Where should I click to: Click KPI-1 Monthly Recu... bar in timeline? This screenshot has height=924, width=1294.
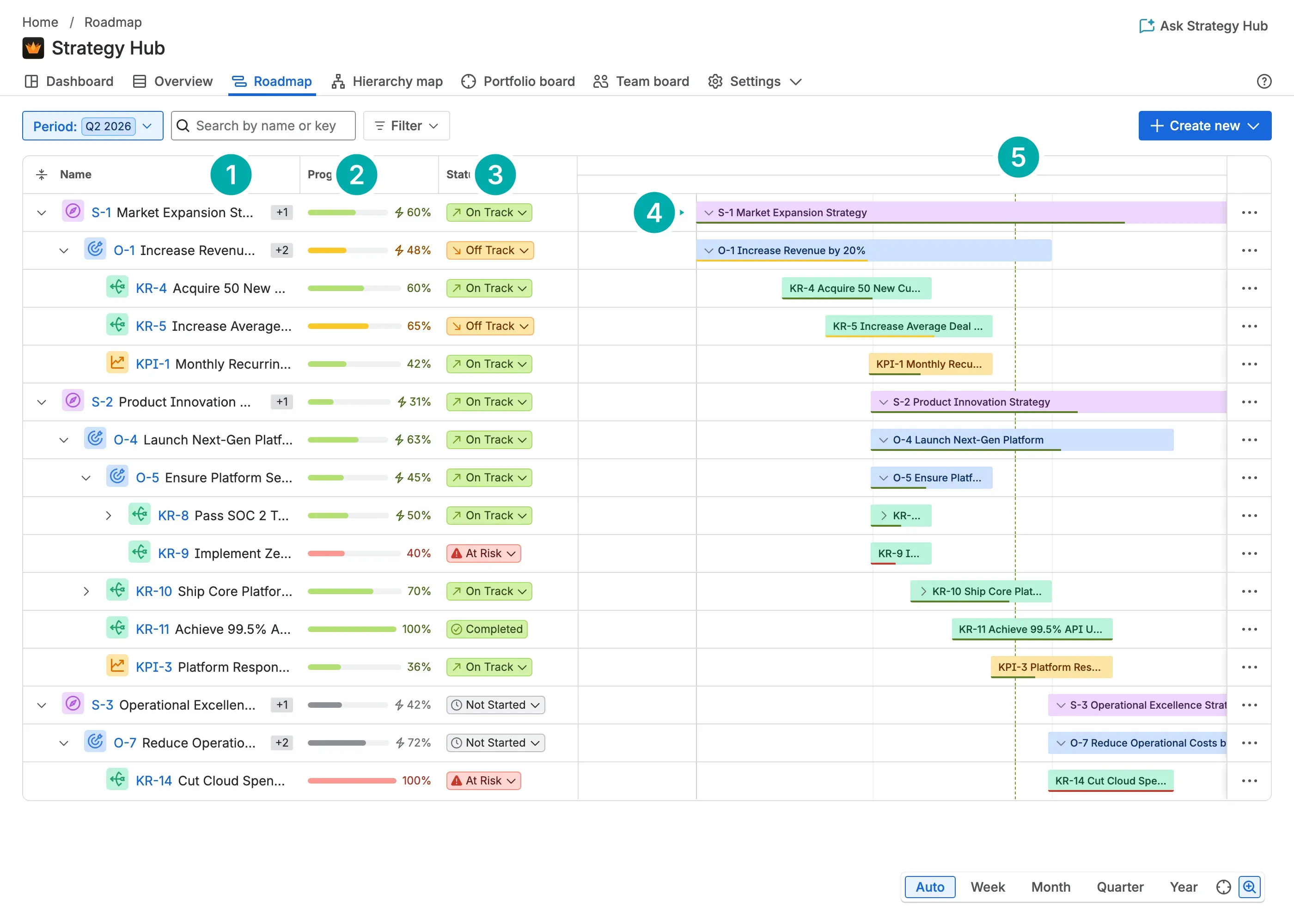pos(930,364)
